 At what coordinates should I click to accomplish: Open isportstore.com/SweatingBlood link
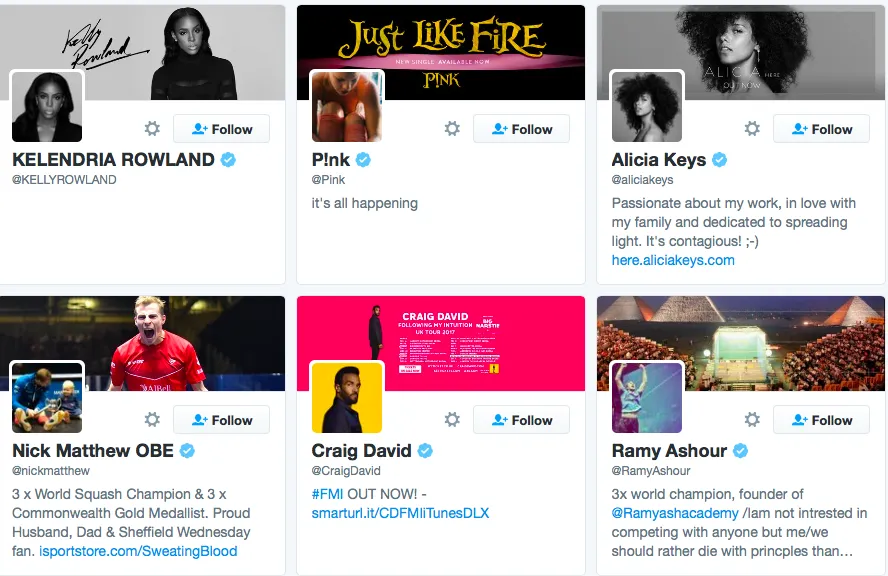point(138,551)
